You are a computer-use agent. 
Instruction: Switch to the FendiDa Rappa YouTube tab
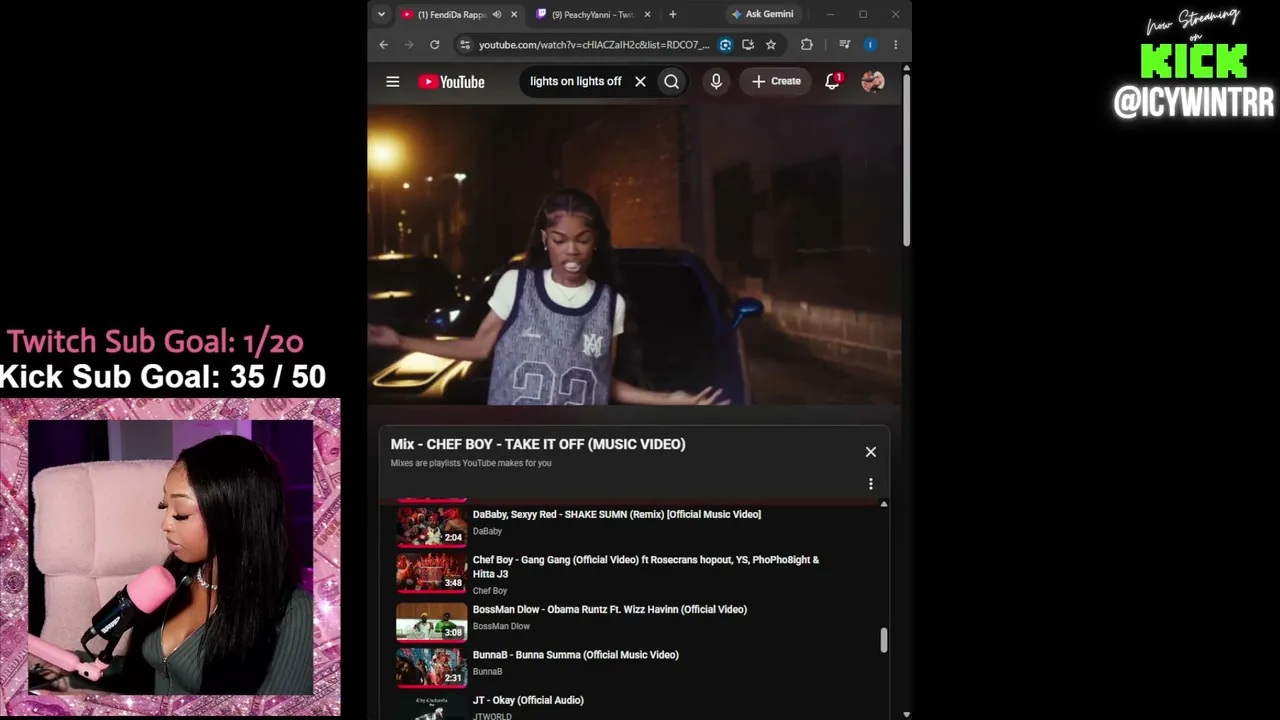point(452,15)
